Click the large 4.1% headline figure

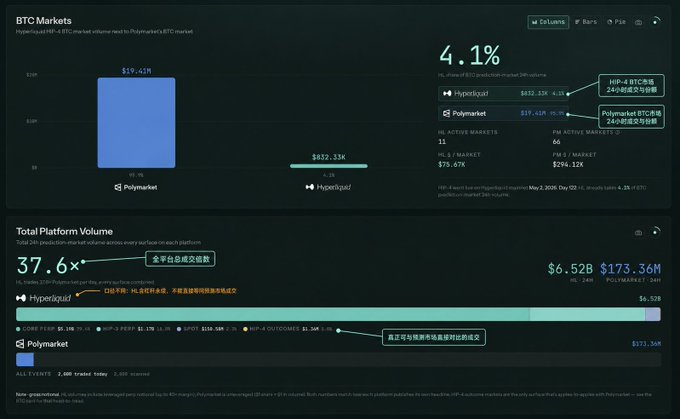(470, 56)
